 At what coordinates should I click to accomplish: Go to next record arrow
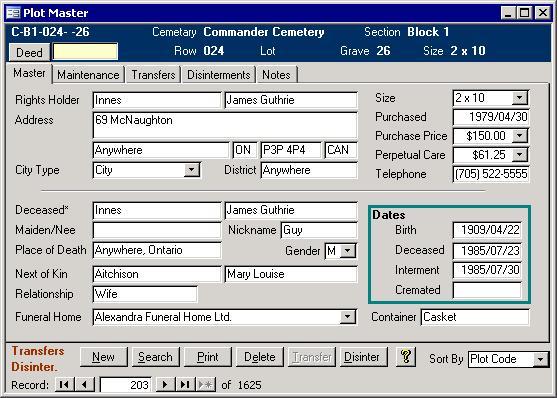point(165,384)
